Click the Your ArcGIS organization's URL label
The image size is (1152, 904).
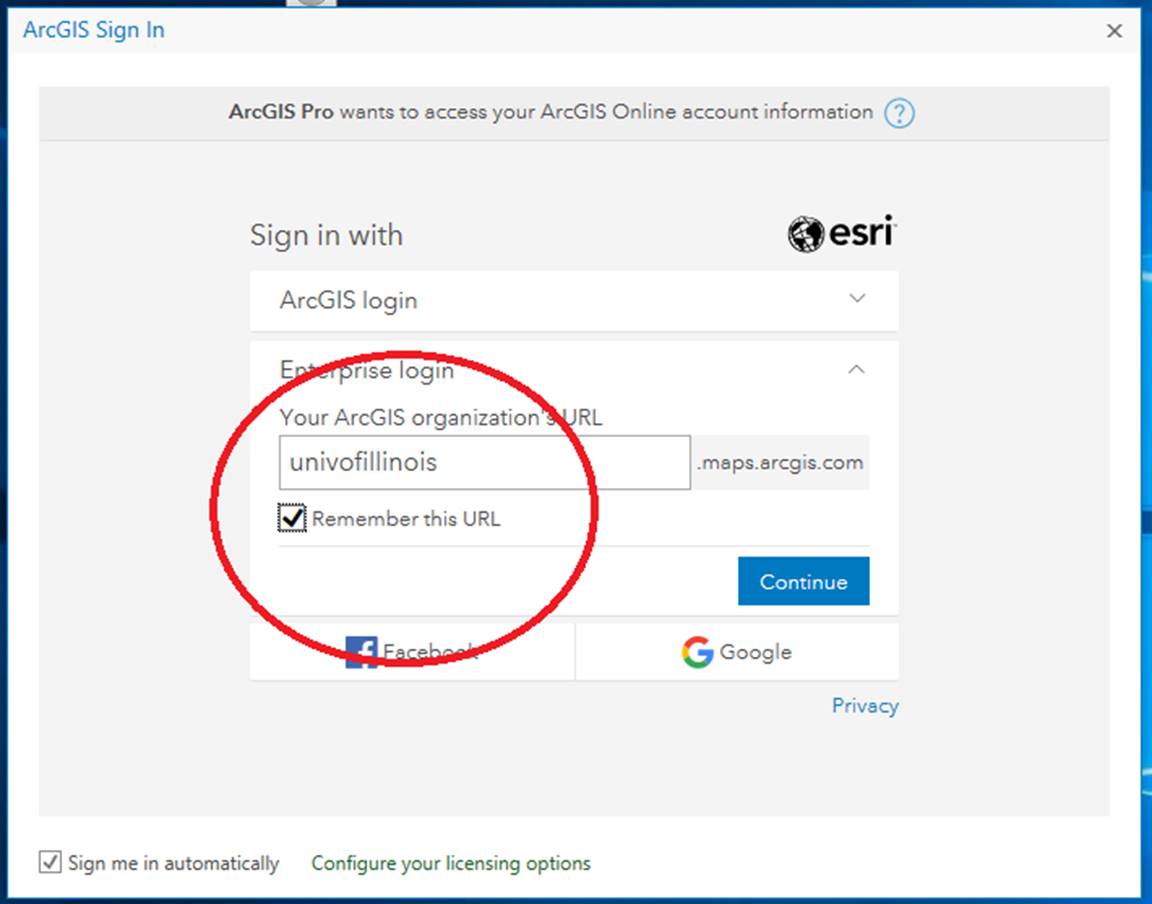(x=441, y=417)
